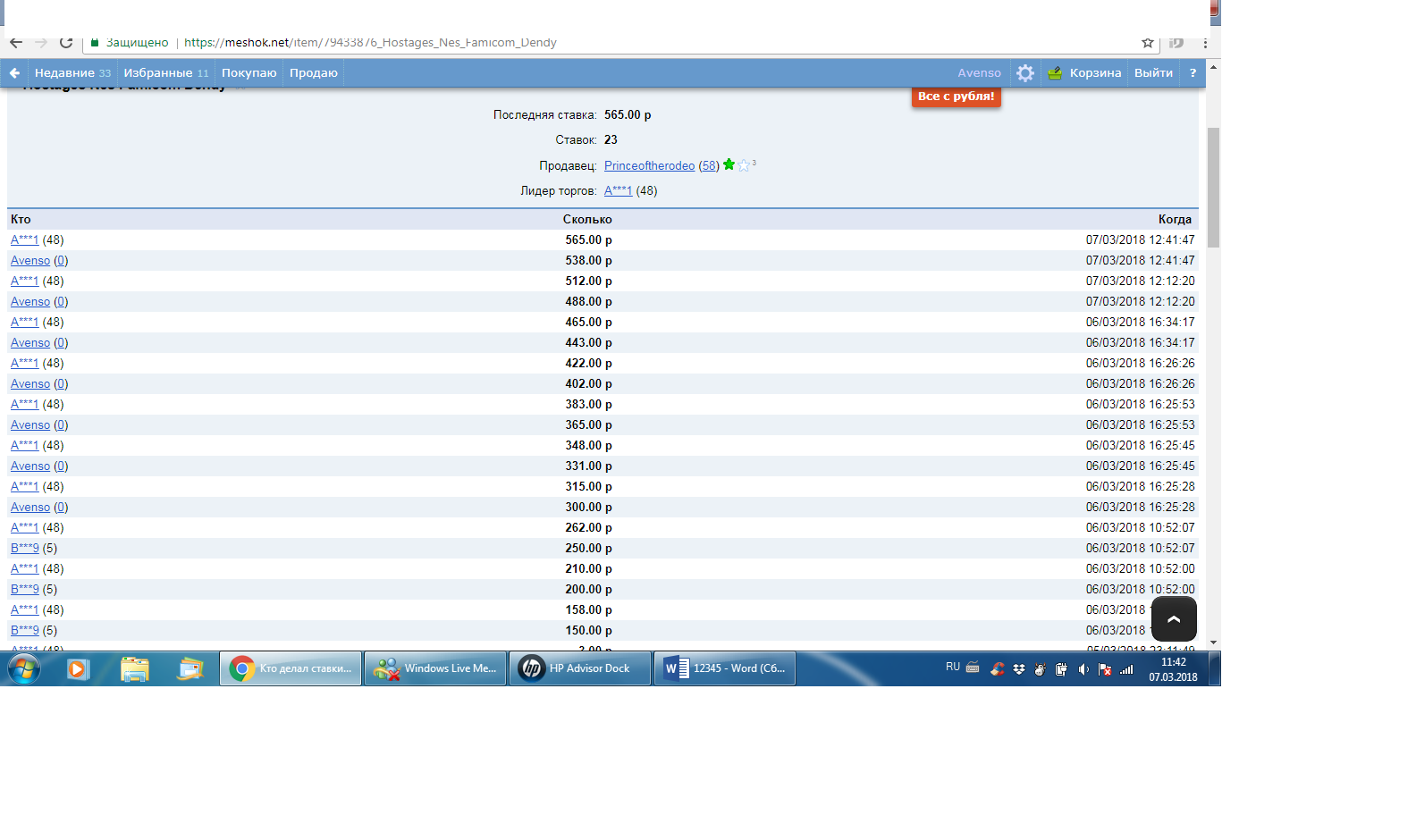Open seller rating (58) link
This screenshot has width=1416, height=840.
click(709, 166)
